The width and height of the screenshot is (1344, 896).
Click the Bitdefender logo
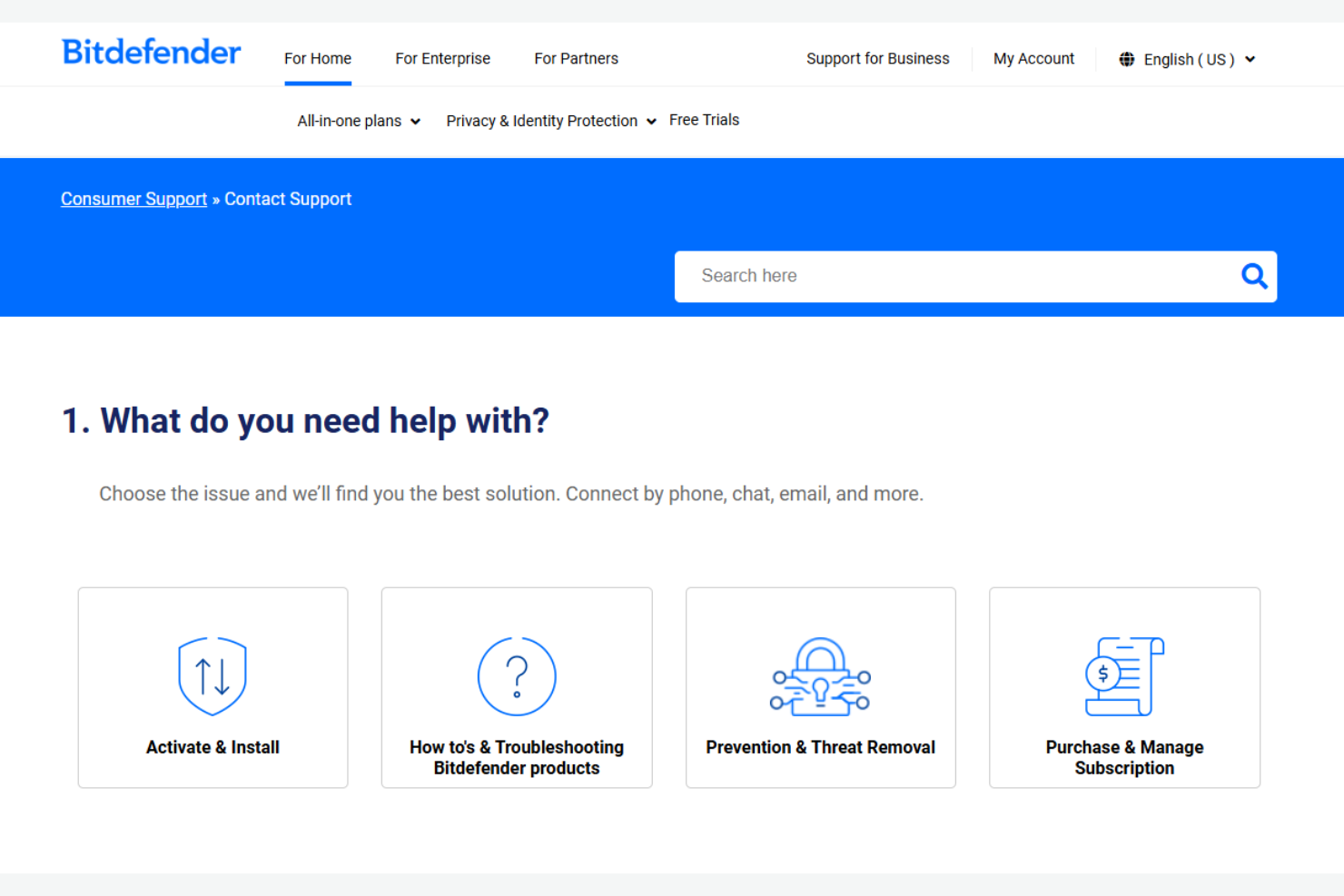151,52
